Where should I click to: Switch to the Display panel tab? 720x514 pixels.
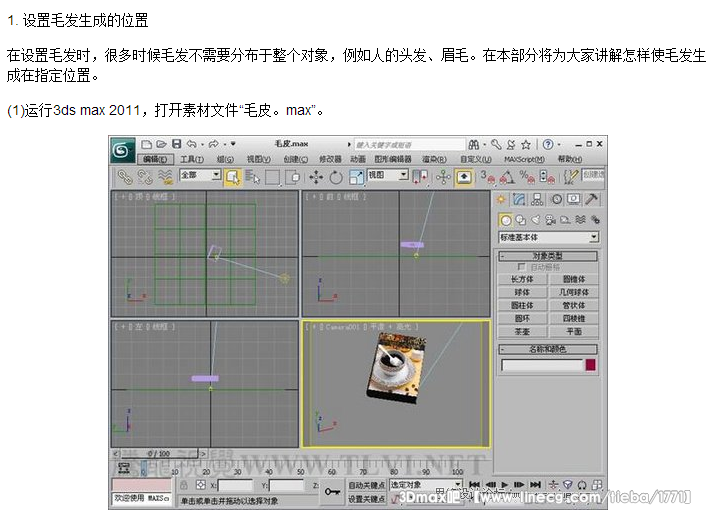click(x=574, y=199)
